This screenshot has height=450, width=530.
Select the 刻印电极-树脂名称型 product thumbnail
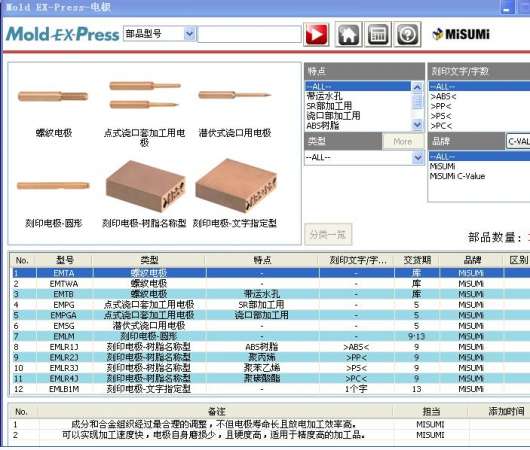[145, 186]
